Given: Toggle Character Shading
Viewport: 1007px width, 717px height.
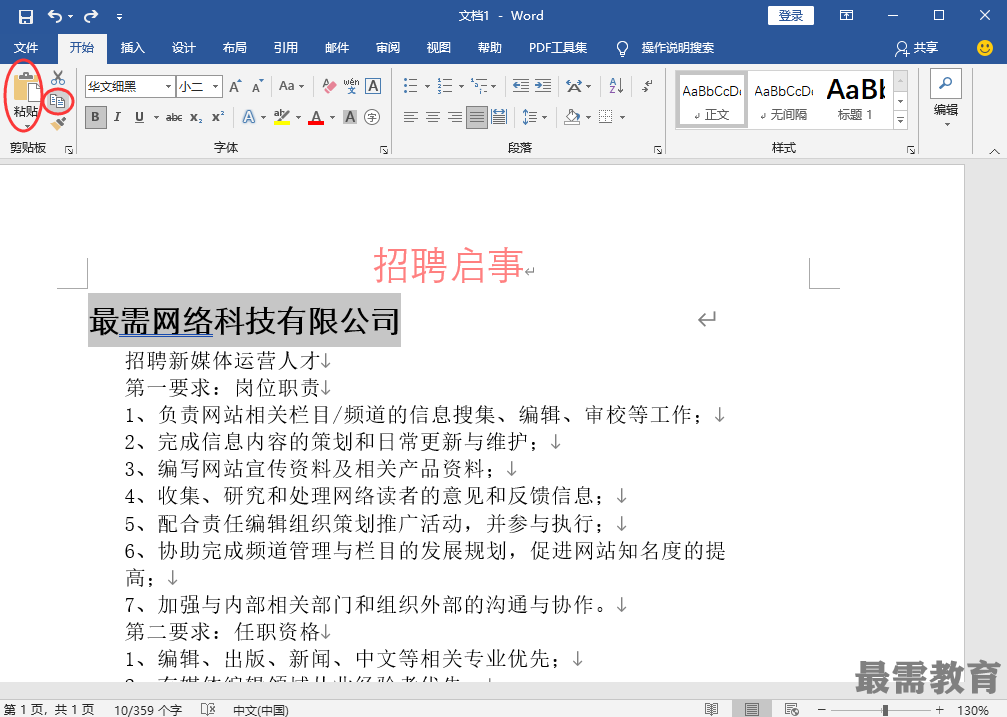Looking at the screenshot, I should pos(350,117).
